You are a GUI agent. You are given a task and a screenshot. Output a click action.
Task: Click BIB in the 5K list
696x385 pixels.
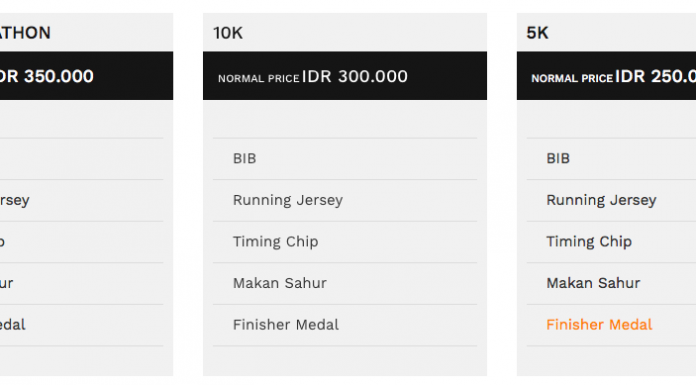pyautogui.click(x=558, y=159)
